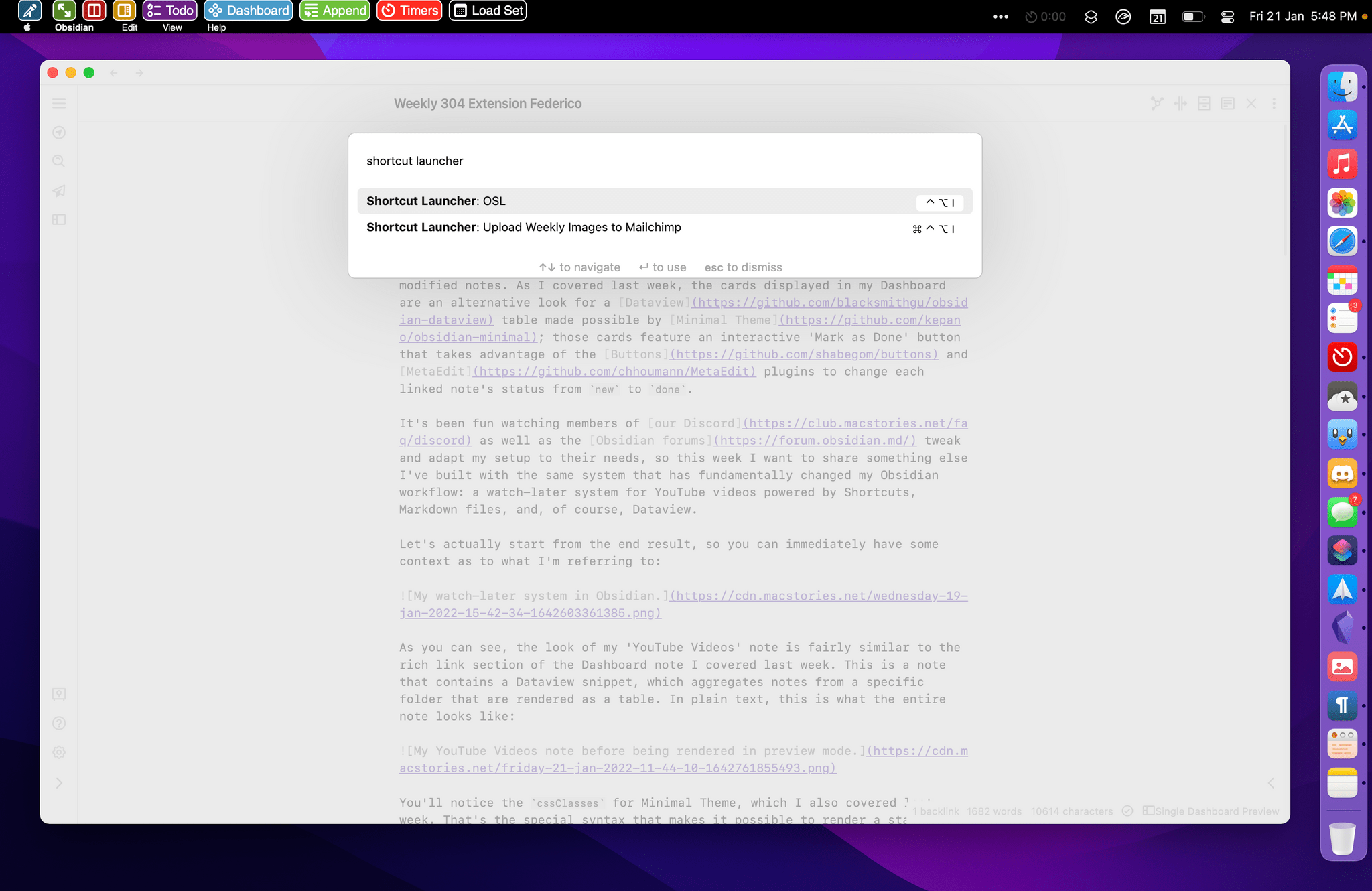This screenshot has height=891, width=1372.
Task: Open the Dashboard app in menu bar
Action: coord(248,11)
